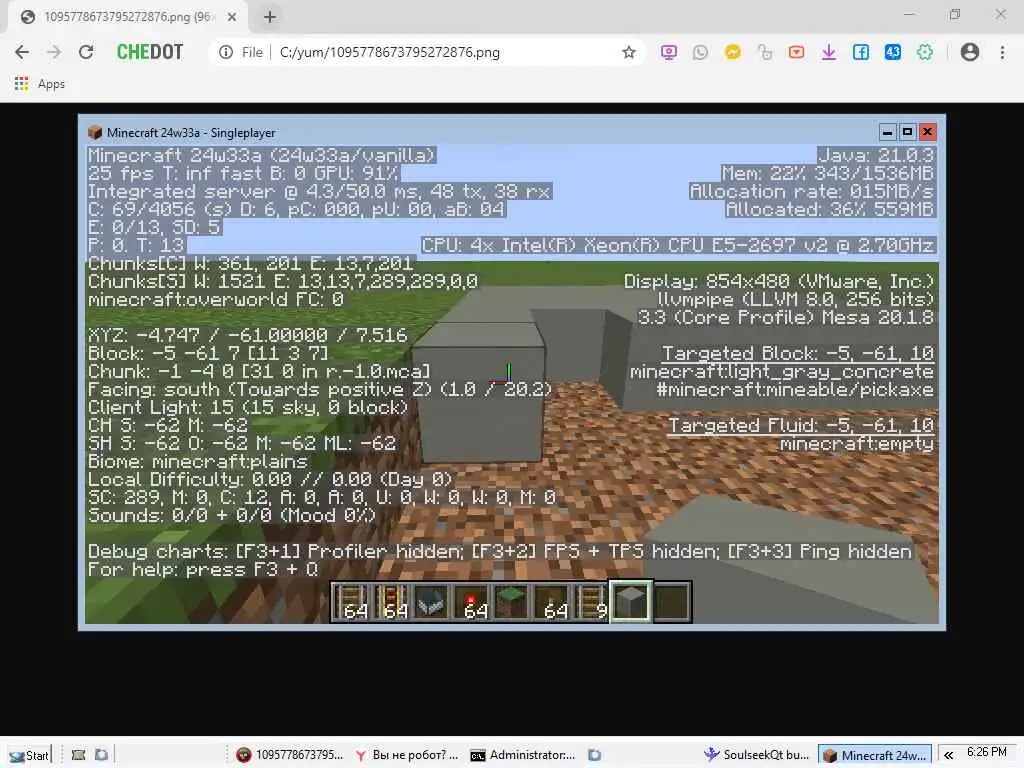1024x768 pixels.
Task: Open the green gear extension icon
Action: [925, 52]
